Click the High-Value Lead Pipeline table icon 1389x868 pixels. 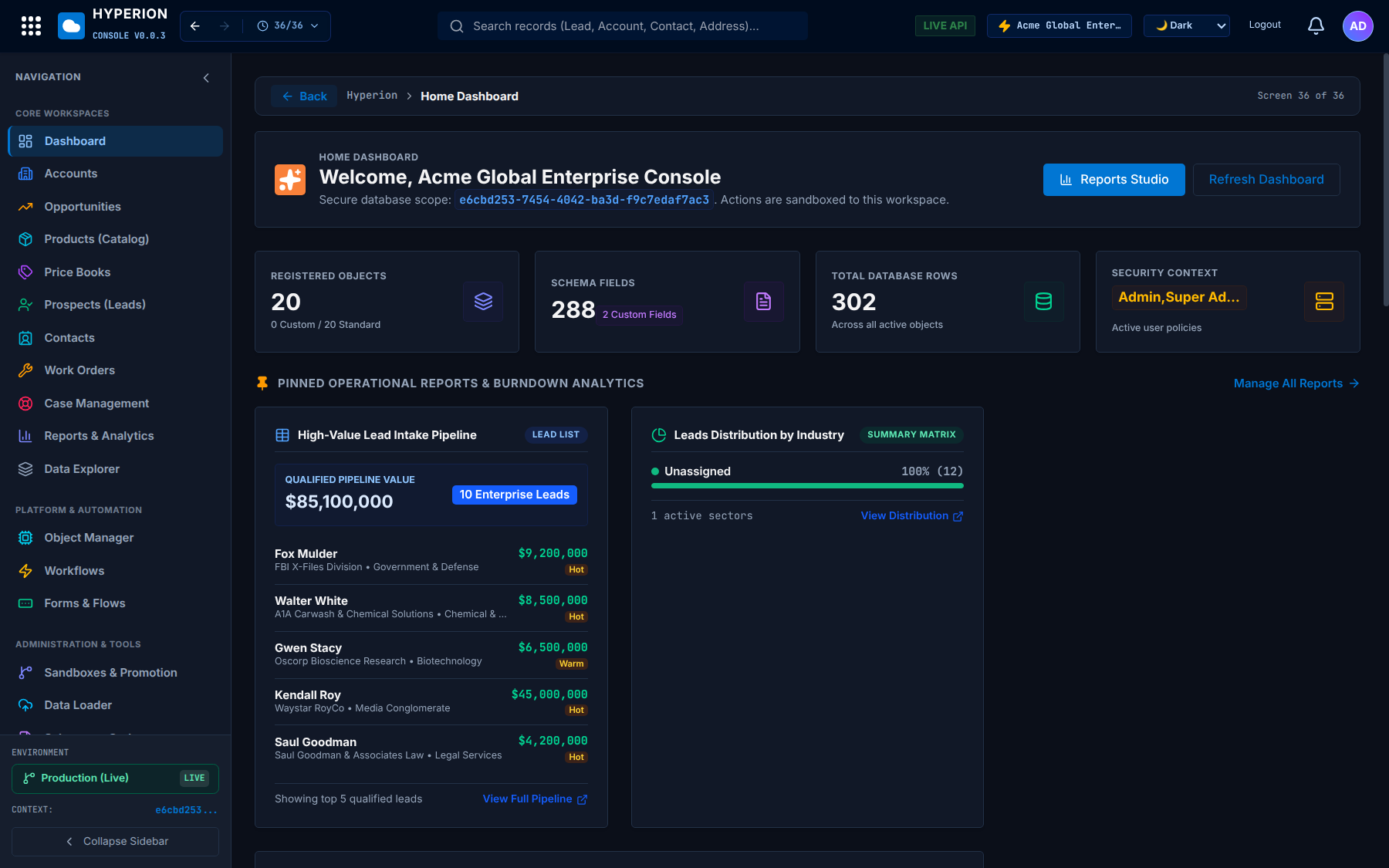click(282, 435)
